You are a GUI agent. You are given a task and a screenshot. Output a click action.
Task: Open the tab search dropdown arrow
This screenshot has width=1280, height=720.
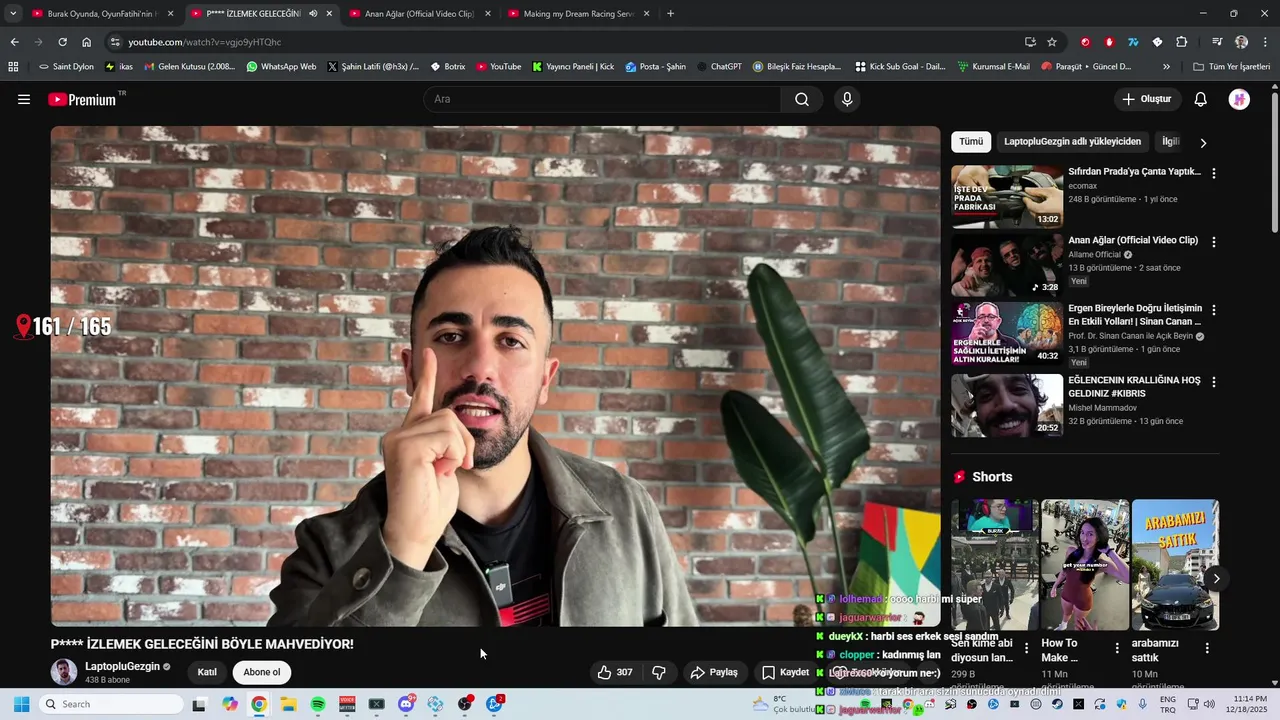tap(13, 13)
